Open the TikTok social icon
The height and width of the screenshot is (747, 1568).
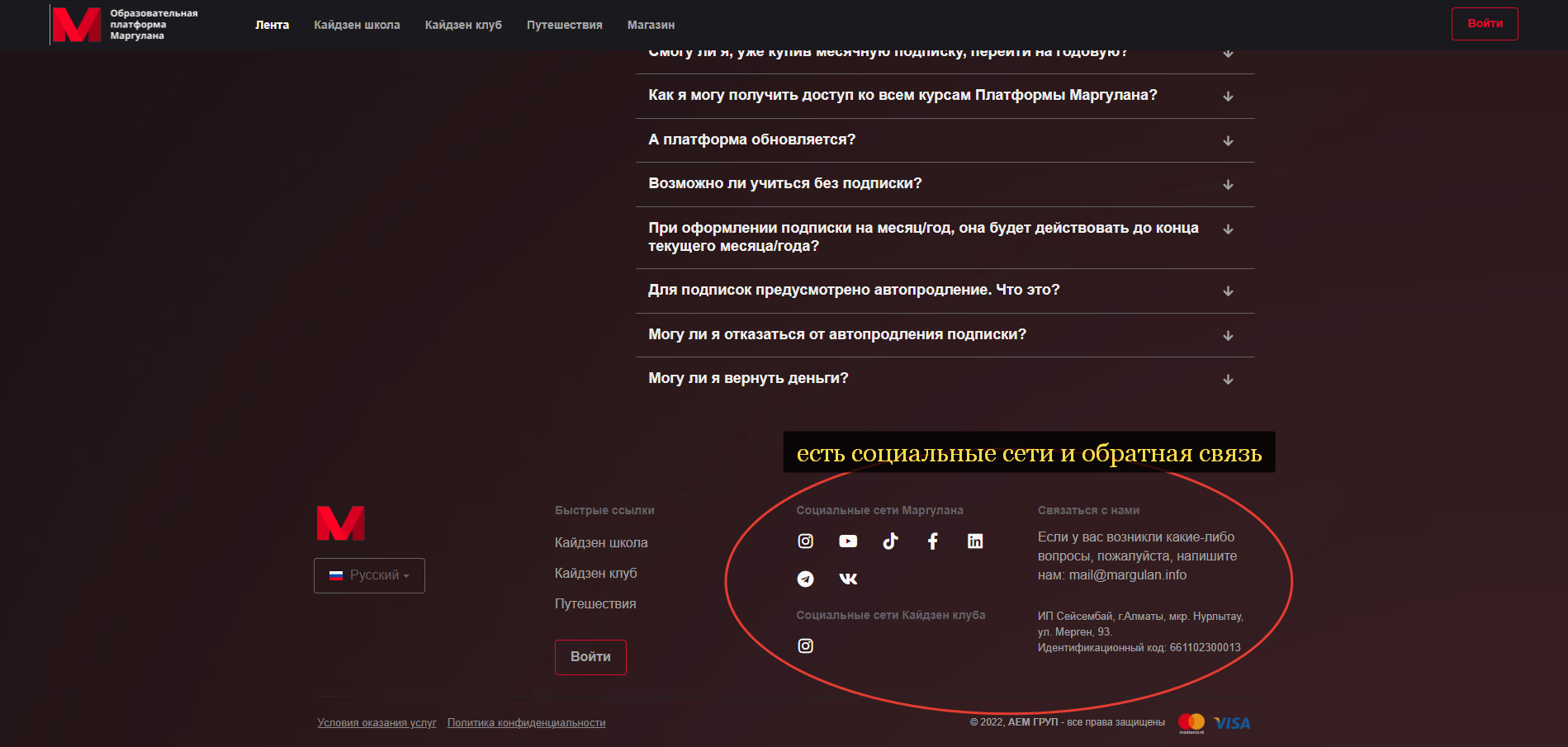coord(890,541)
